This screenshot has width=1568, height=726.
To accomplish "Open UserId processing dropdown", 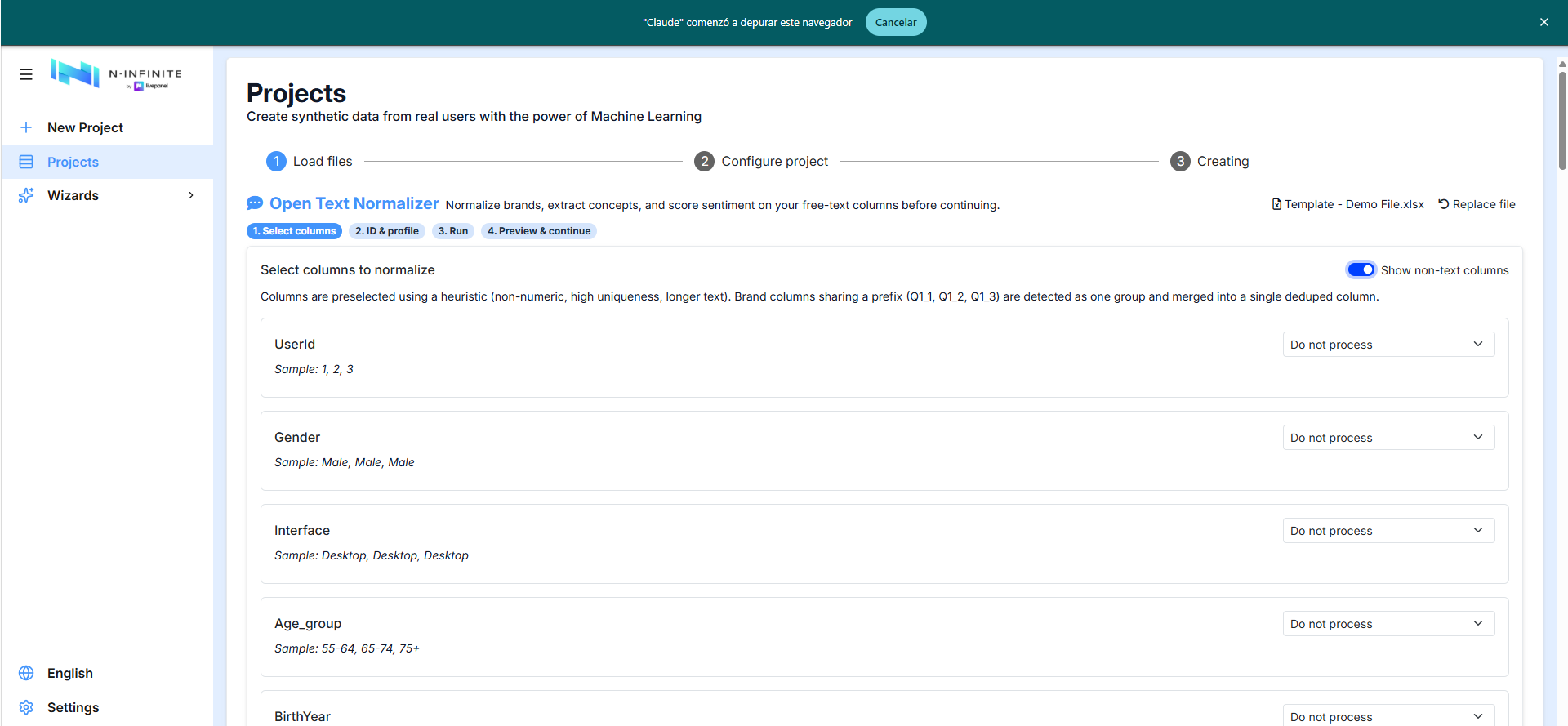I will (x=1388, y=345).
